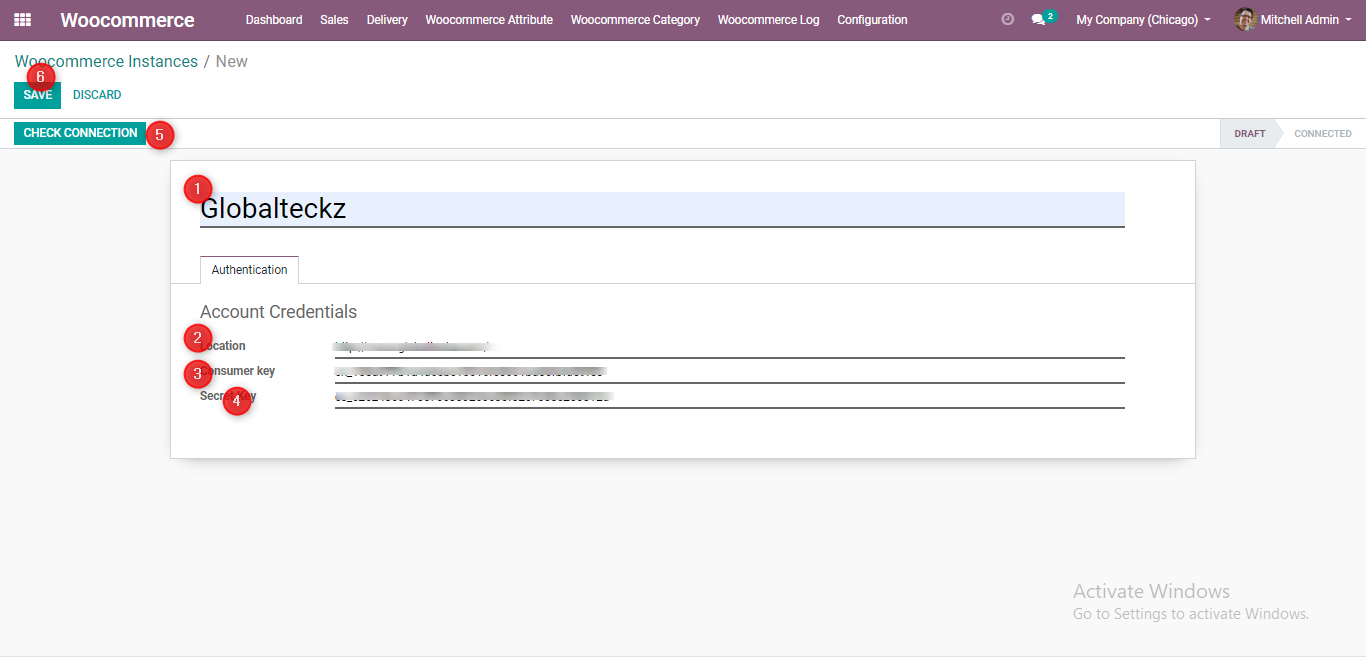Open the Configuration menu
The width and height of the screenshot is (1366, 657).
[872, 20]
